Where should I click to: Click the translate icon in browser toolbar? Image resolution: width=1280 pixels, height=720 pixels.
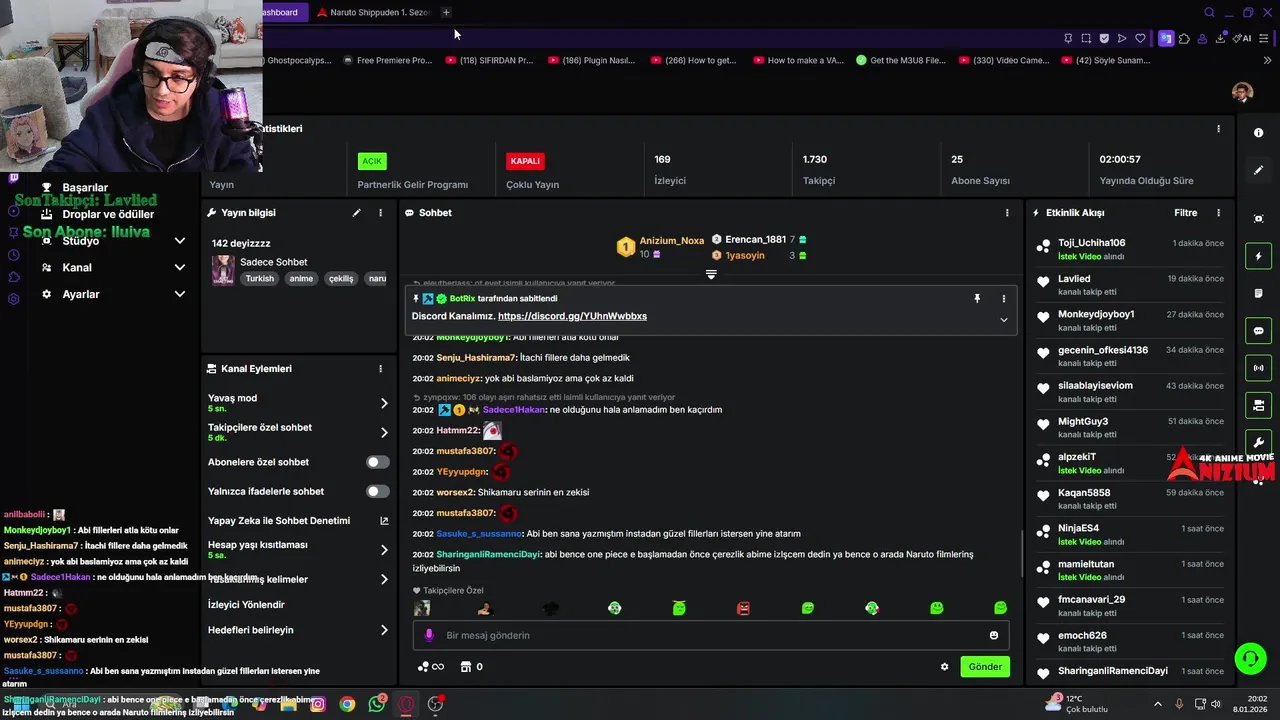point(1165,39)
